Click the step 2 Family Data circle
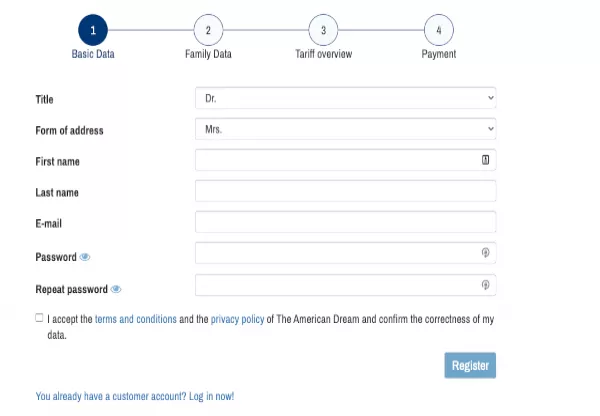The height and width of the screenshot is (416, 600). [x=208, y=30]
